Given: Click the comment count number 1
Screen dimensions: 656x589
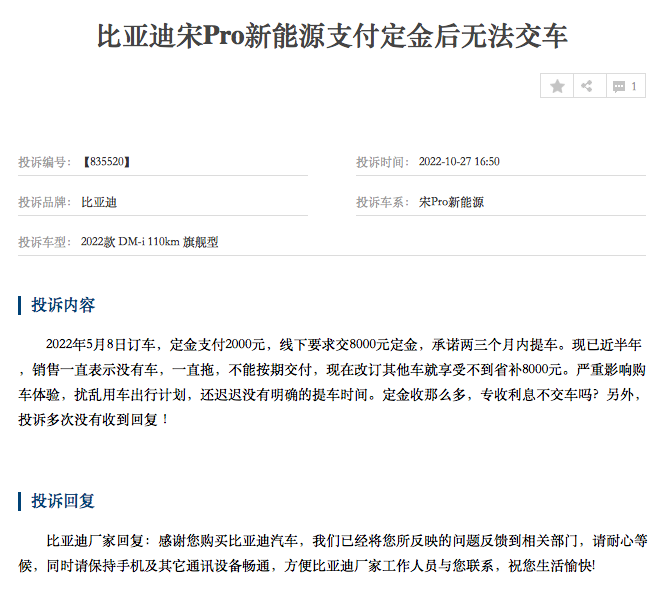Looking at the screenshot, I should pos(633,87).
